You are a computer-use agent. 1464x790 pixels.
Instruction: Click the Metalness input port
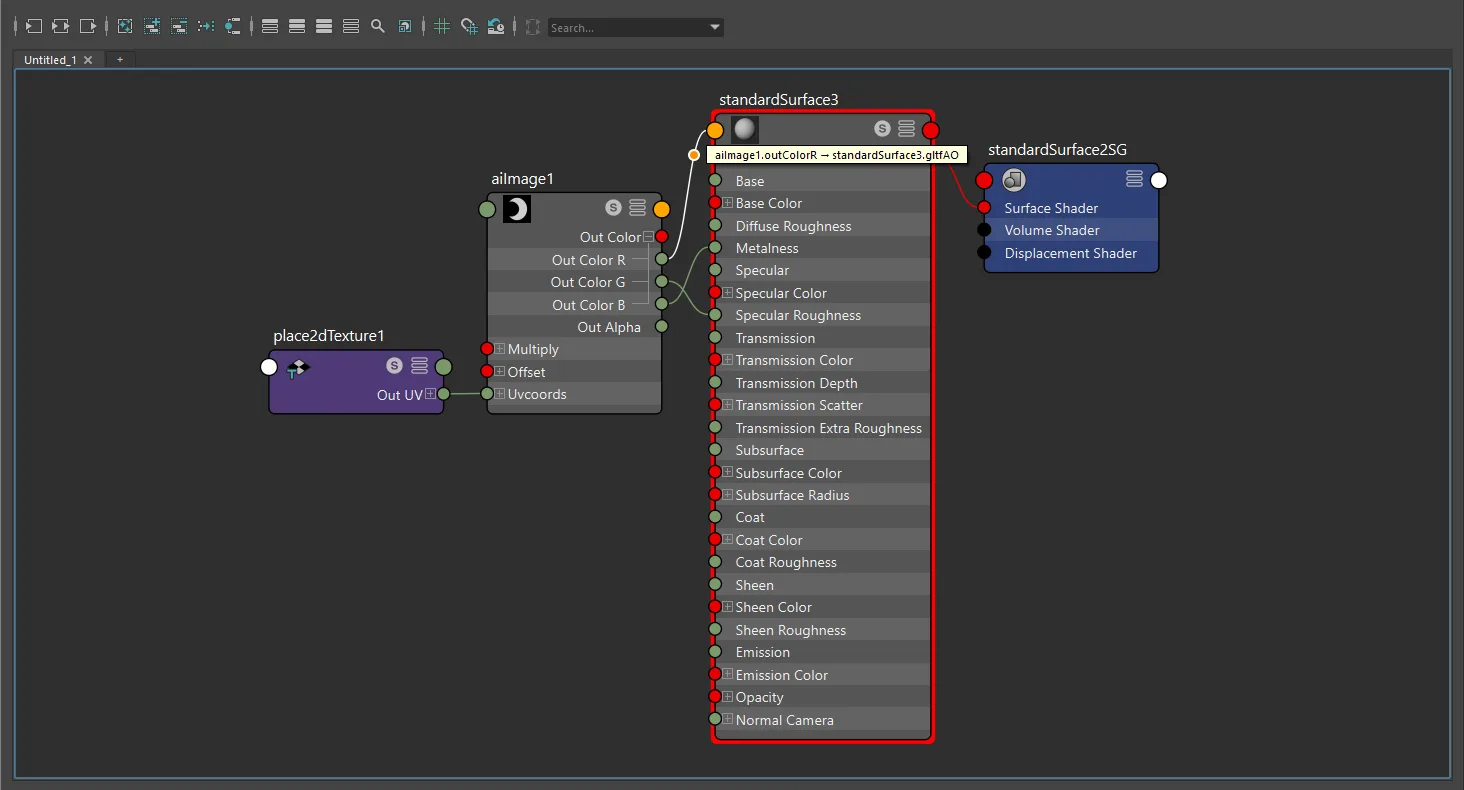715,248
